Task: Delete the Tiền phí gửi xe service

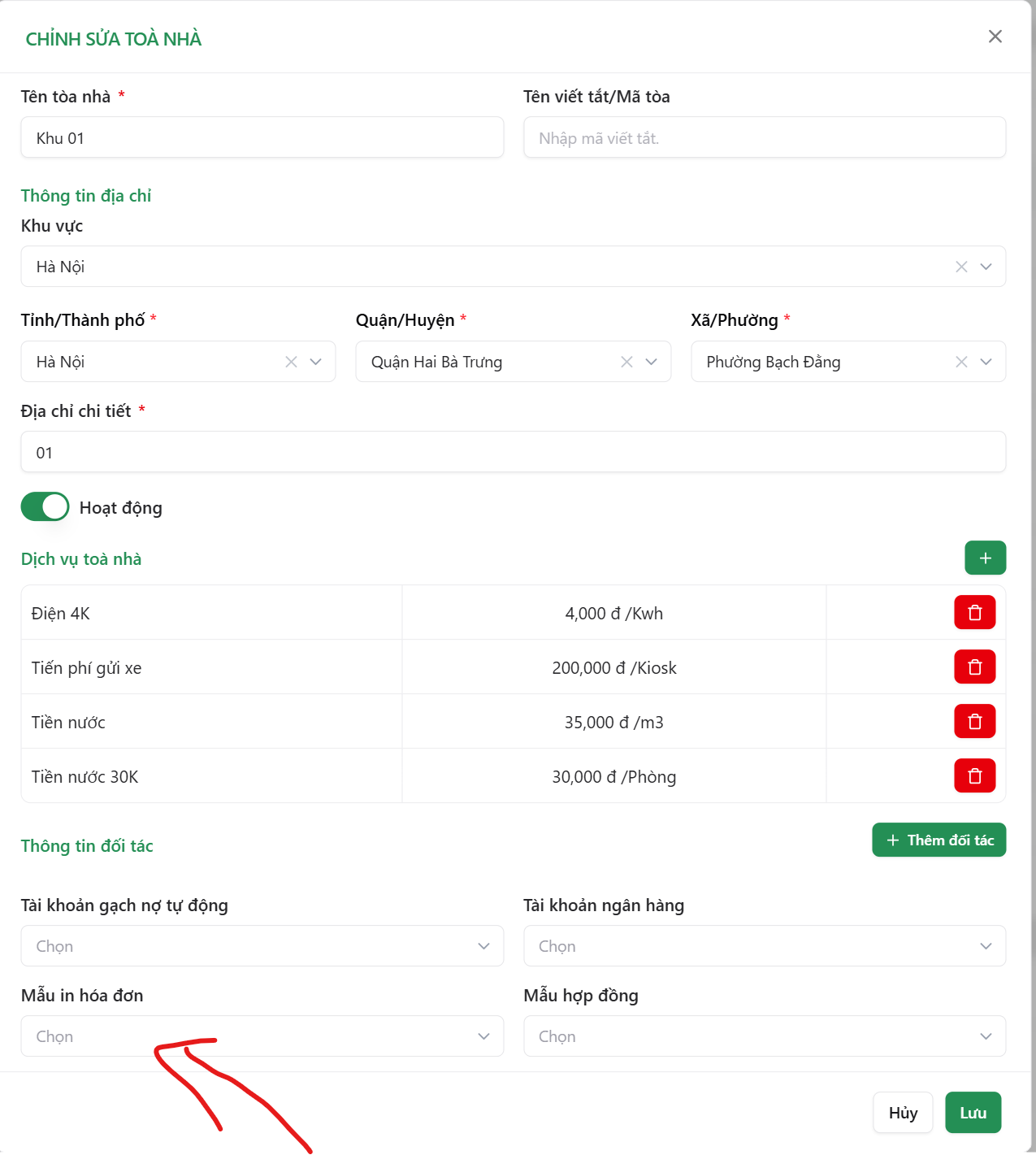Action: click(974, 667)
